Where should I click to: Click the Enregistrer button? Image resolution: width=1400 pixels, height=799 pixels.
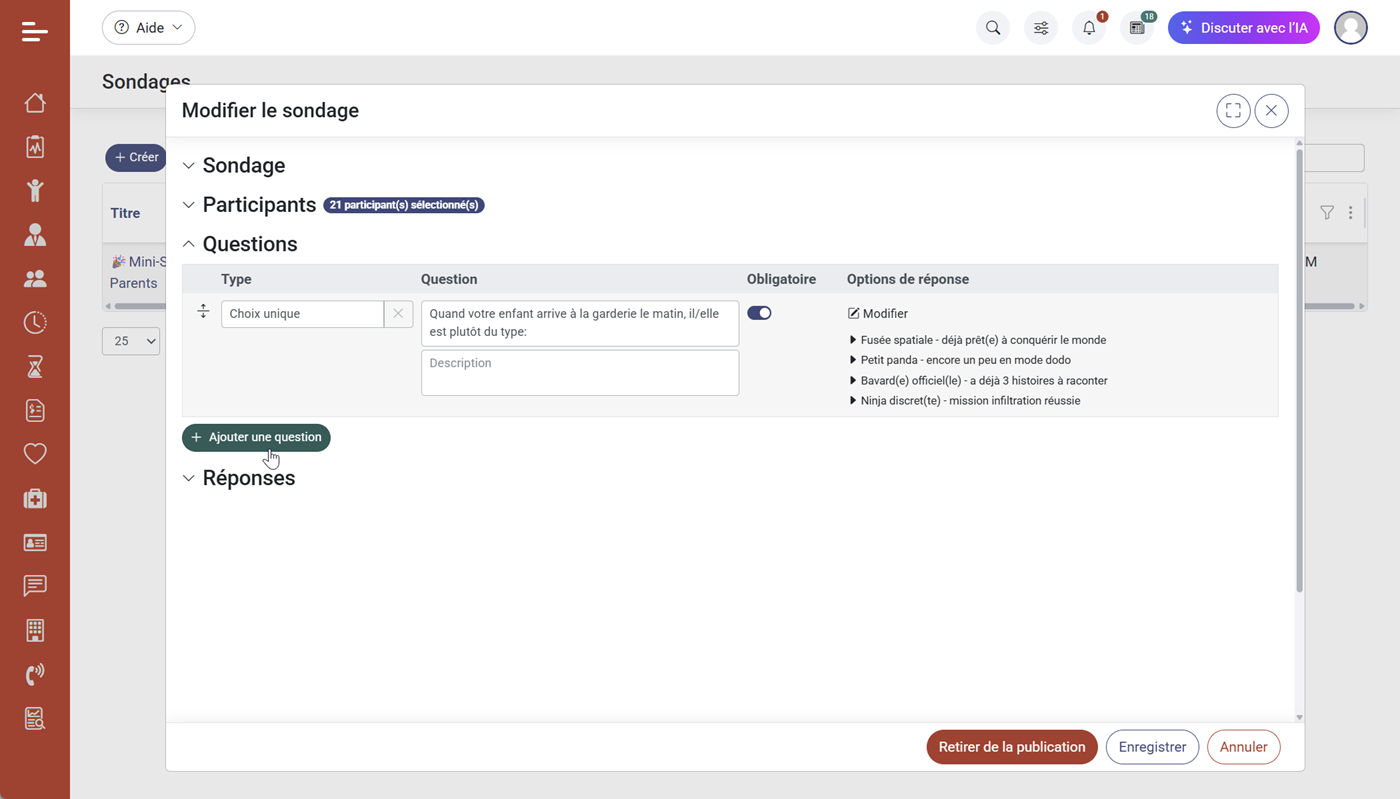pos(1152,747)
